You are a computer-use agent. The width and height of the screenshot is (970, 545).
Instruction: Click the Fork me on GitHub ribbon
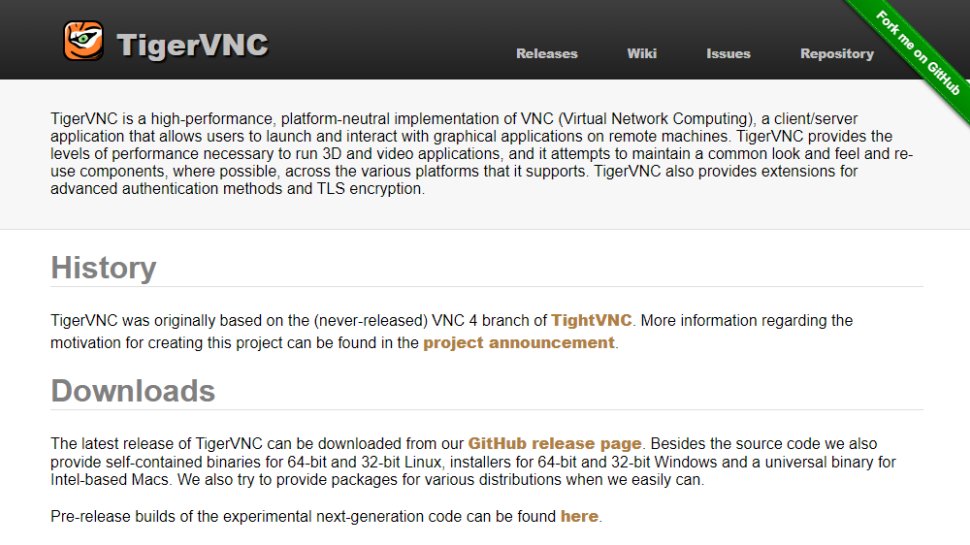(919, 53)
